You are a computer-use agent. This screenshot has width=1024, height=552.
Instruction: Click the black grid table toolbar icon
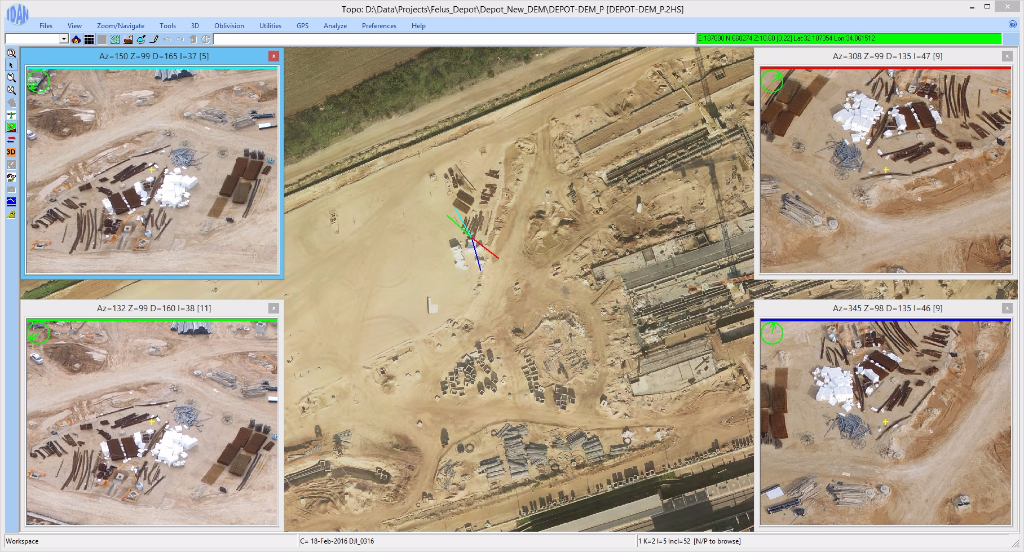tap(89, 39)
